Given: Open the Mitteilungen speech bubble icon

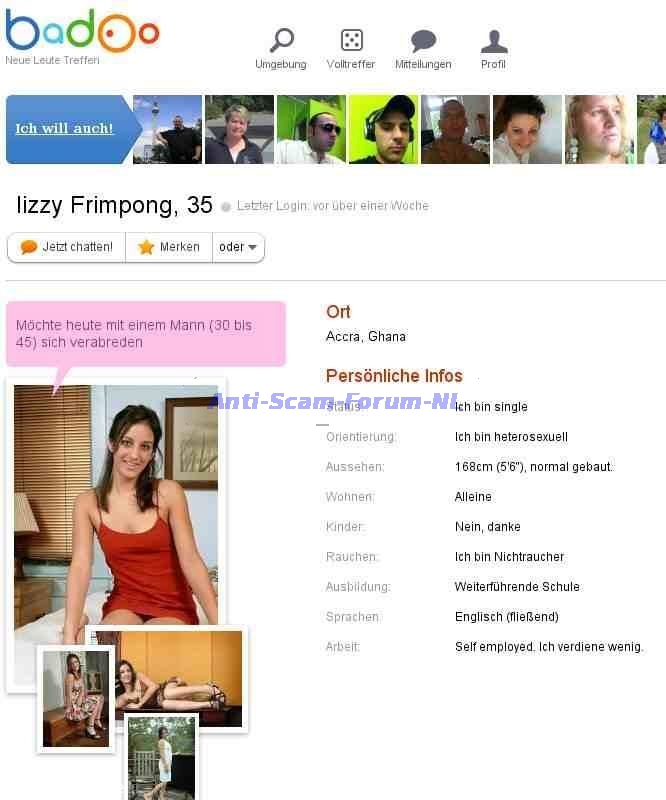Looking at the screenshot, I should 423,41.
